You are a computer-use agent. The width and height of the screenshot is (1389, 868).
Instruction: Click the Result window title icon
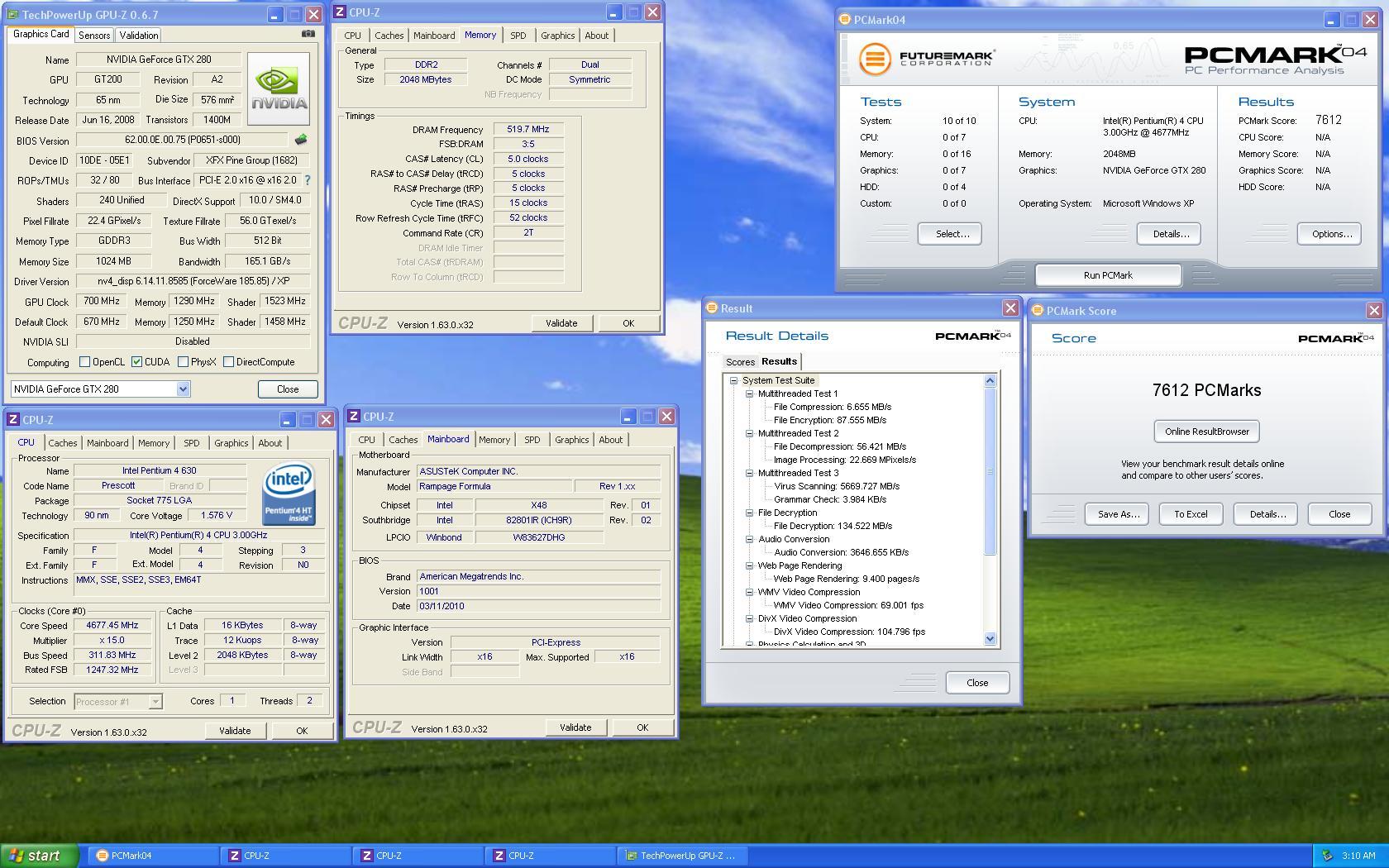point(711,308)
